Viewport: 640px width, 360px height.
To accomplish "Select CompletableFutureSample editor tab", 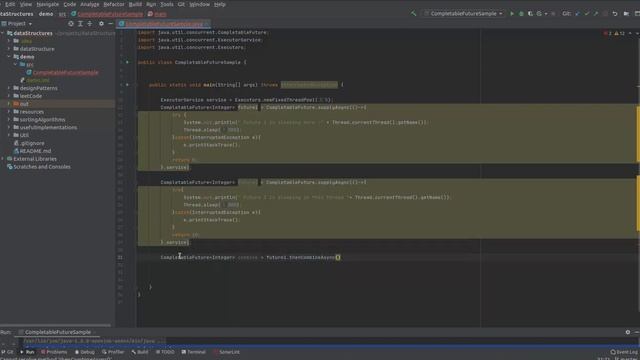I will tap(164, 24).
